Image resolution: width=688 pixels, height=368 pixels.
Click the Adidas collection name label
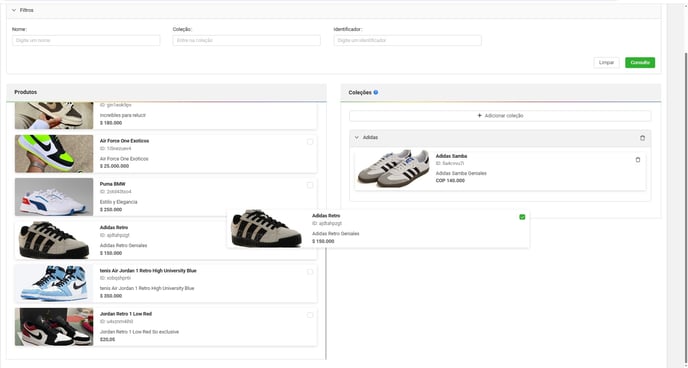370,138
